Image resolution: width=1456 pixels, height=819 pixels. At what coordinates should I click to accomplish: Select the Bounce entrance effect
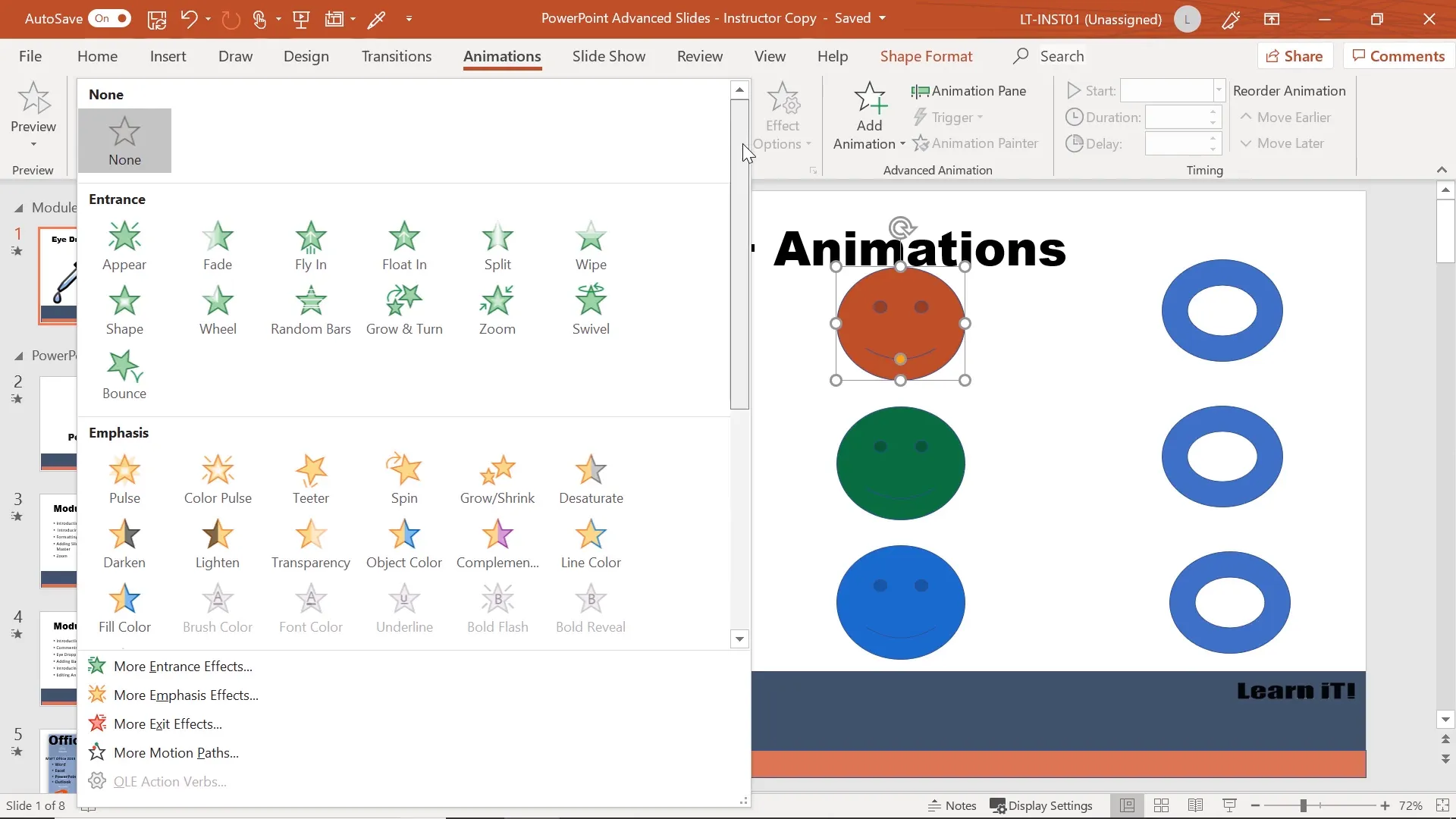pyautogui.click(x=124, y=375)
